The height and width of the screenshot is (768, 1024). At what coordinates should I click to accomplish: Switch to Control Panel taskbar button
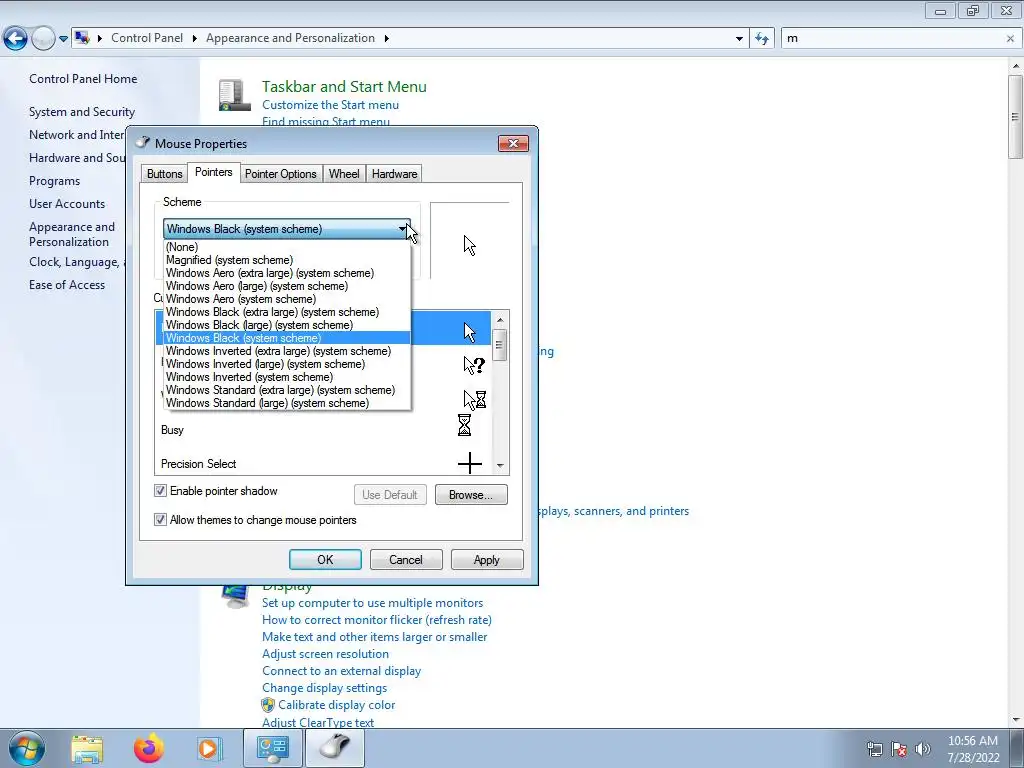(x=272, y=748)
